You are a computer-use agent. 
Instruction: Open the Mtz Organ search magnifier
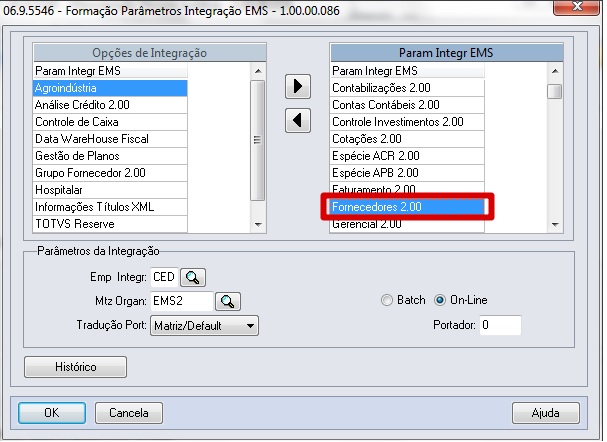228,301
